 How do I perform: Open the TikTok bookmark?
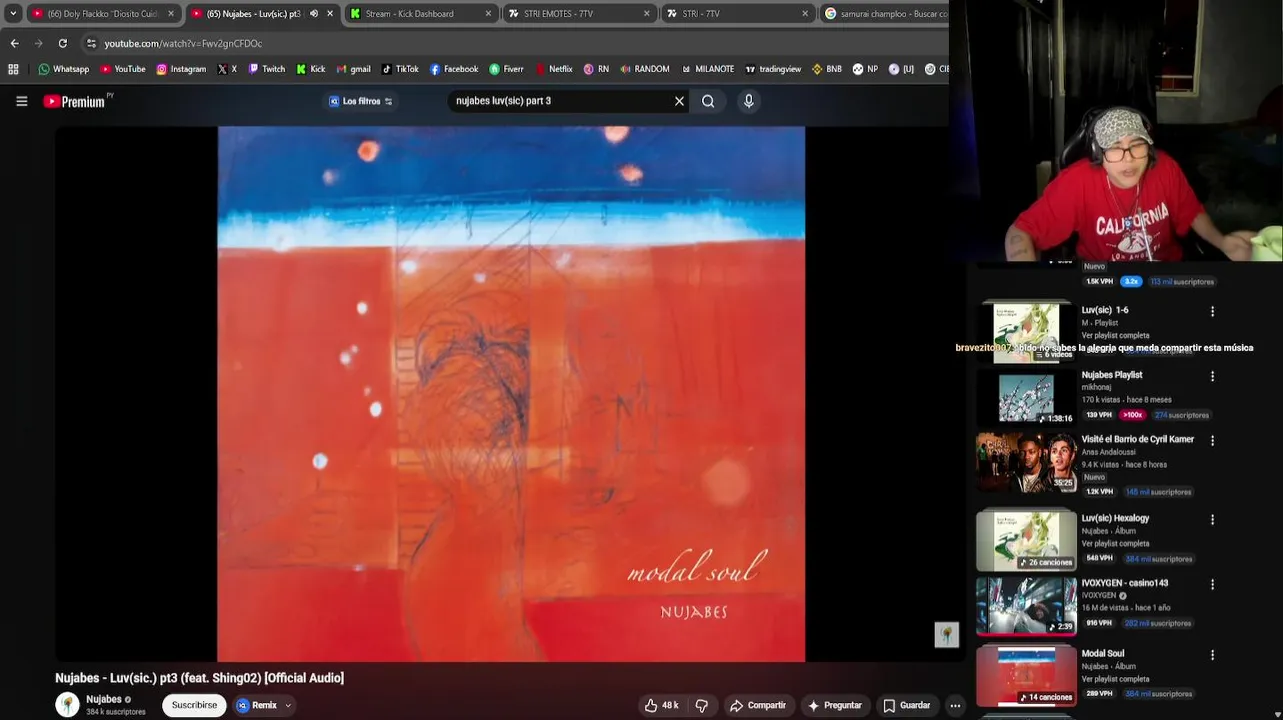click(400, 69)
